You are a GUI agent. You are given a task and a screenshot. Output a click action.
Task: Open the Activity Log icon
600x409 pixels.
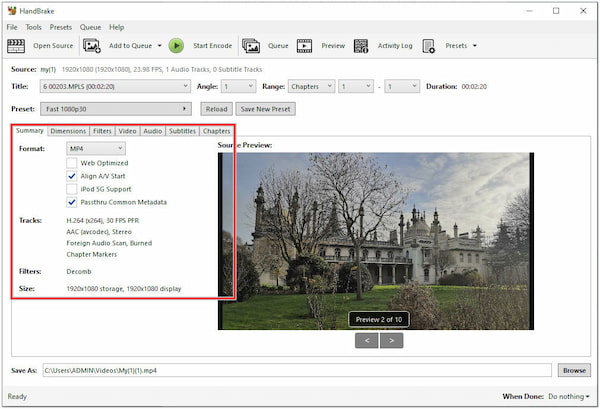click(x=361, y=45)
